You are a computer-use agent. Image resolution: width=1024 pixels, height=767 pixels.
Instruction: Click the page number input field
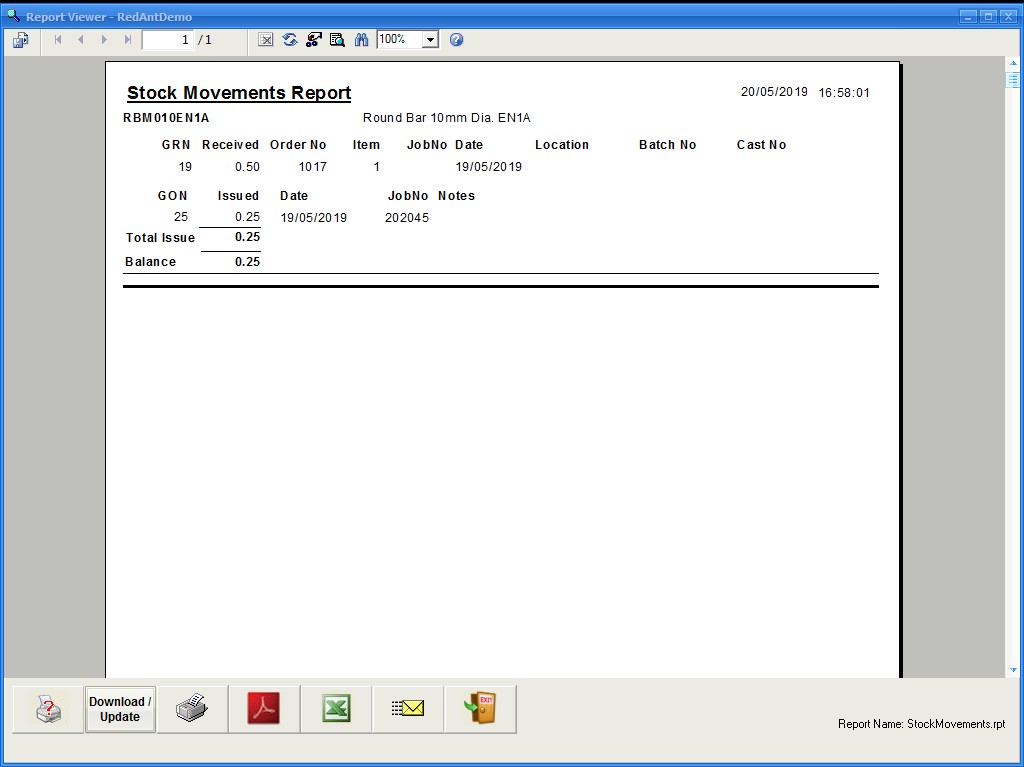[167, 40]
